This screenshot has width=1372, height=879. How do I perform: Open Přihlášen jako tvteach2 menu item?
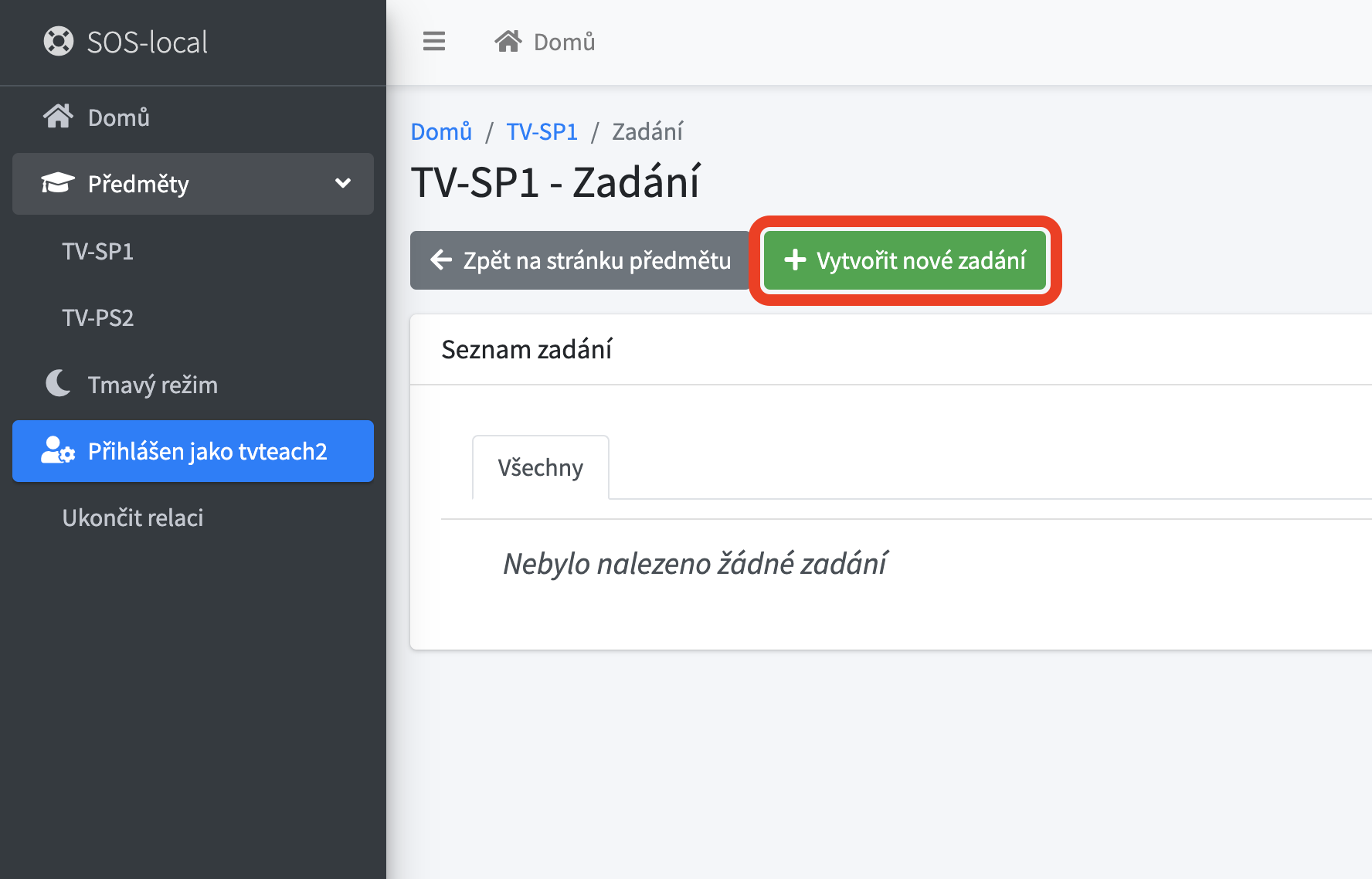(x=207, y=451)
